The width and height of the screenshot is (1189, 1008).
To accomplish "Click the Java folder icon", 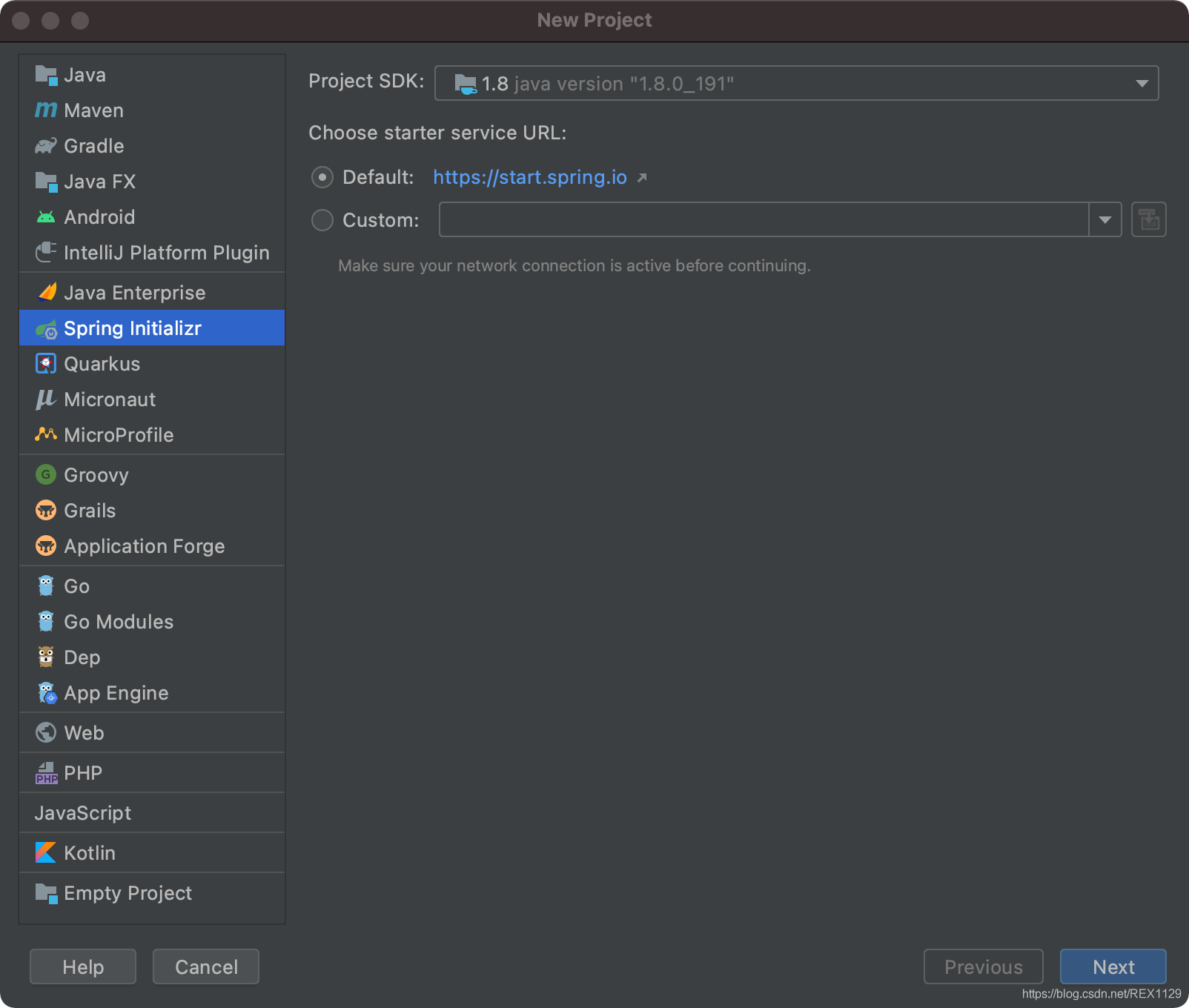I will tap(46, 75).
